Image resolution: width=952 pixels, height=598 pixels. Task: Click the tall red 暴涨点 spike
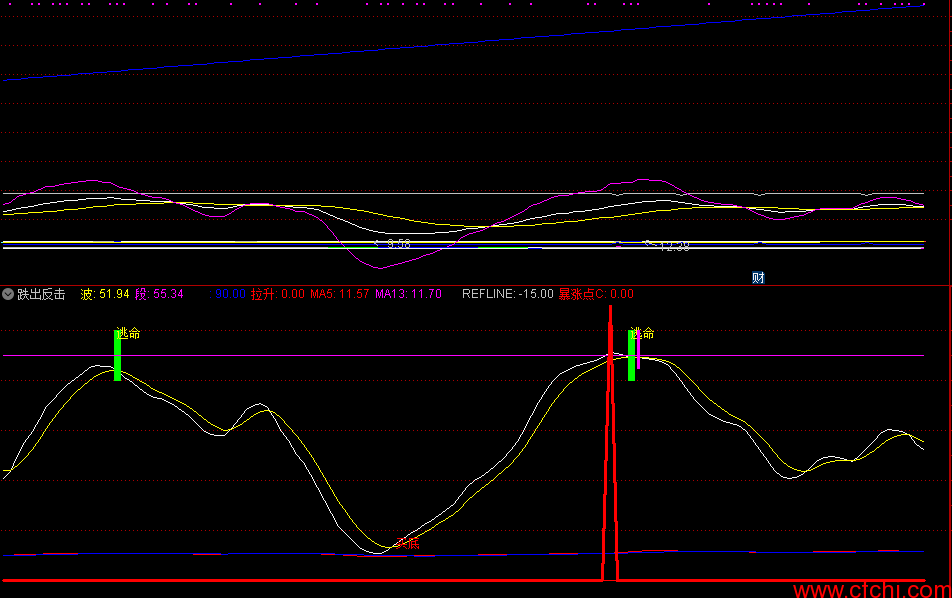coord(610,443)
